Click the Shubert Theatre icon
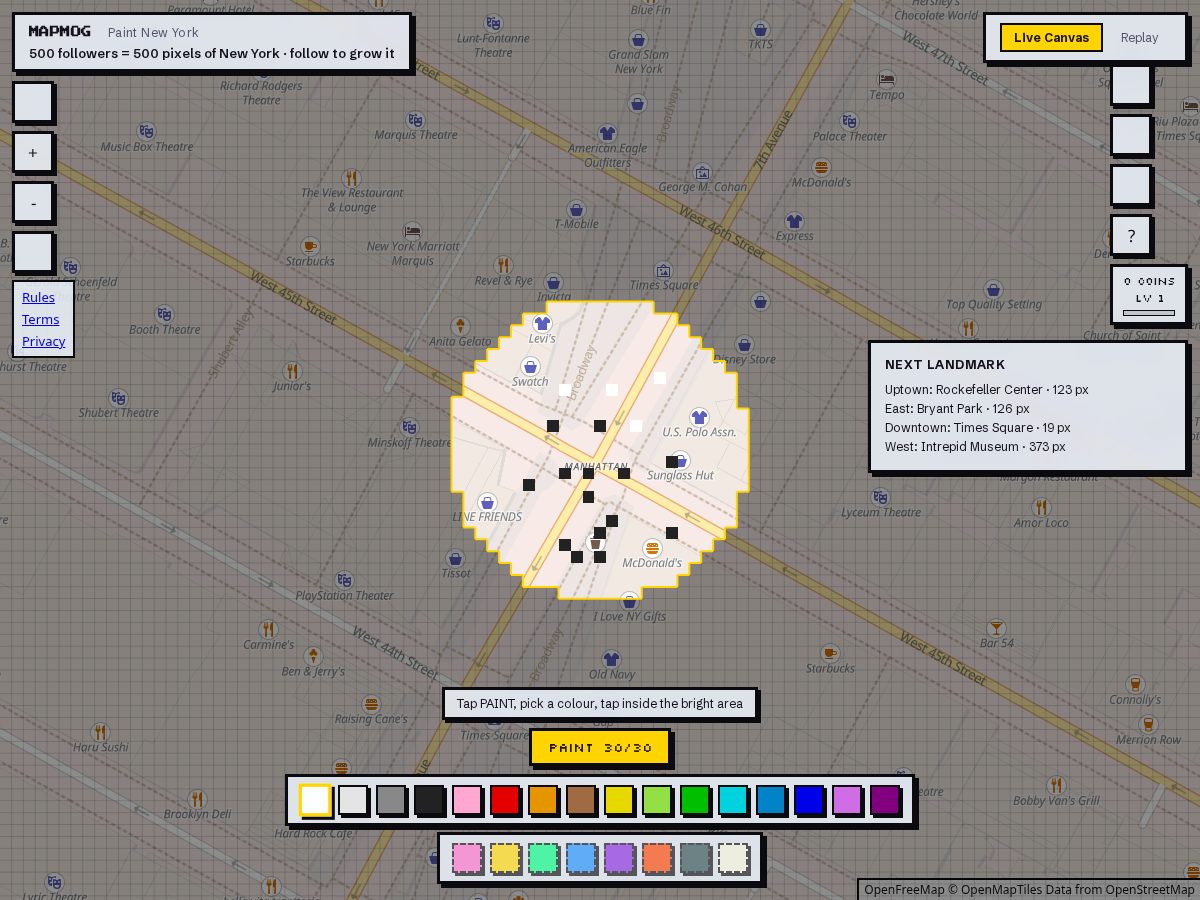This screenshot has height=900, width=1200. [118, 397]
